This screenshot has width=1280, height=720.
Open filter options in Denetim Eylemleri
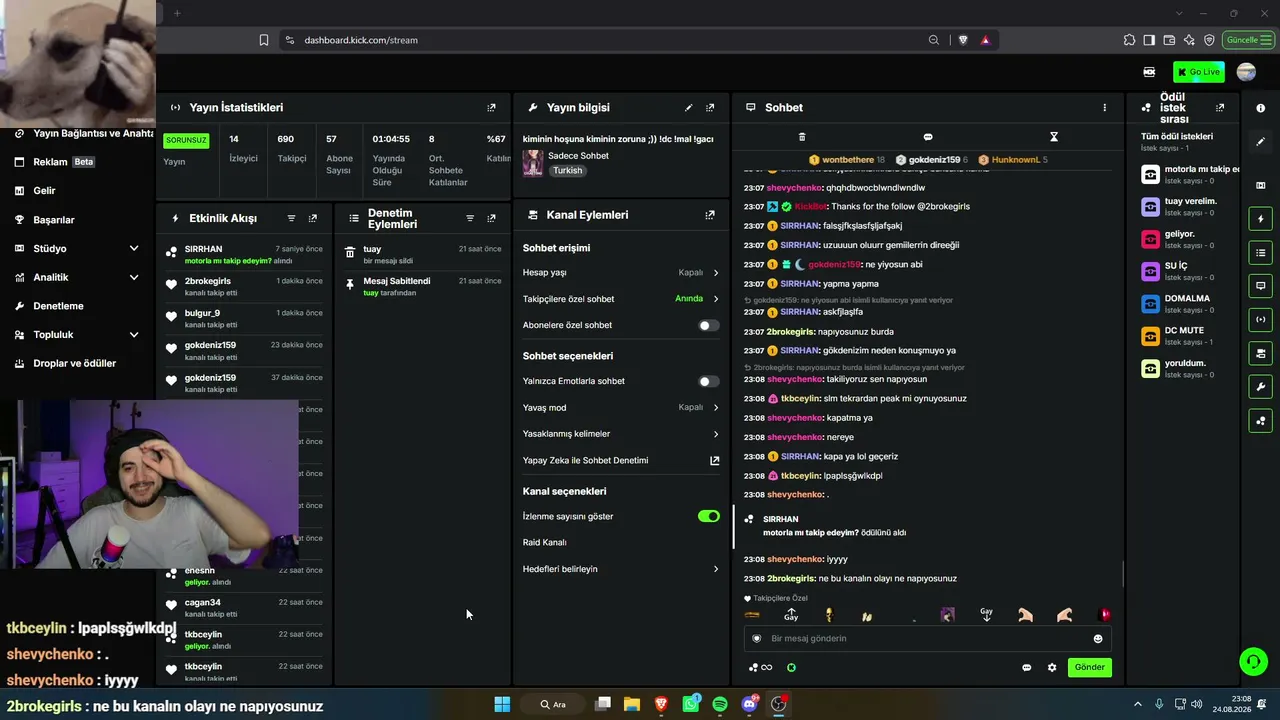[470, 218]
